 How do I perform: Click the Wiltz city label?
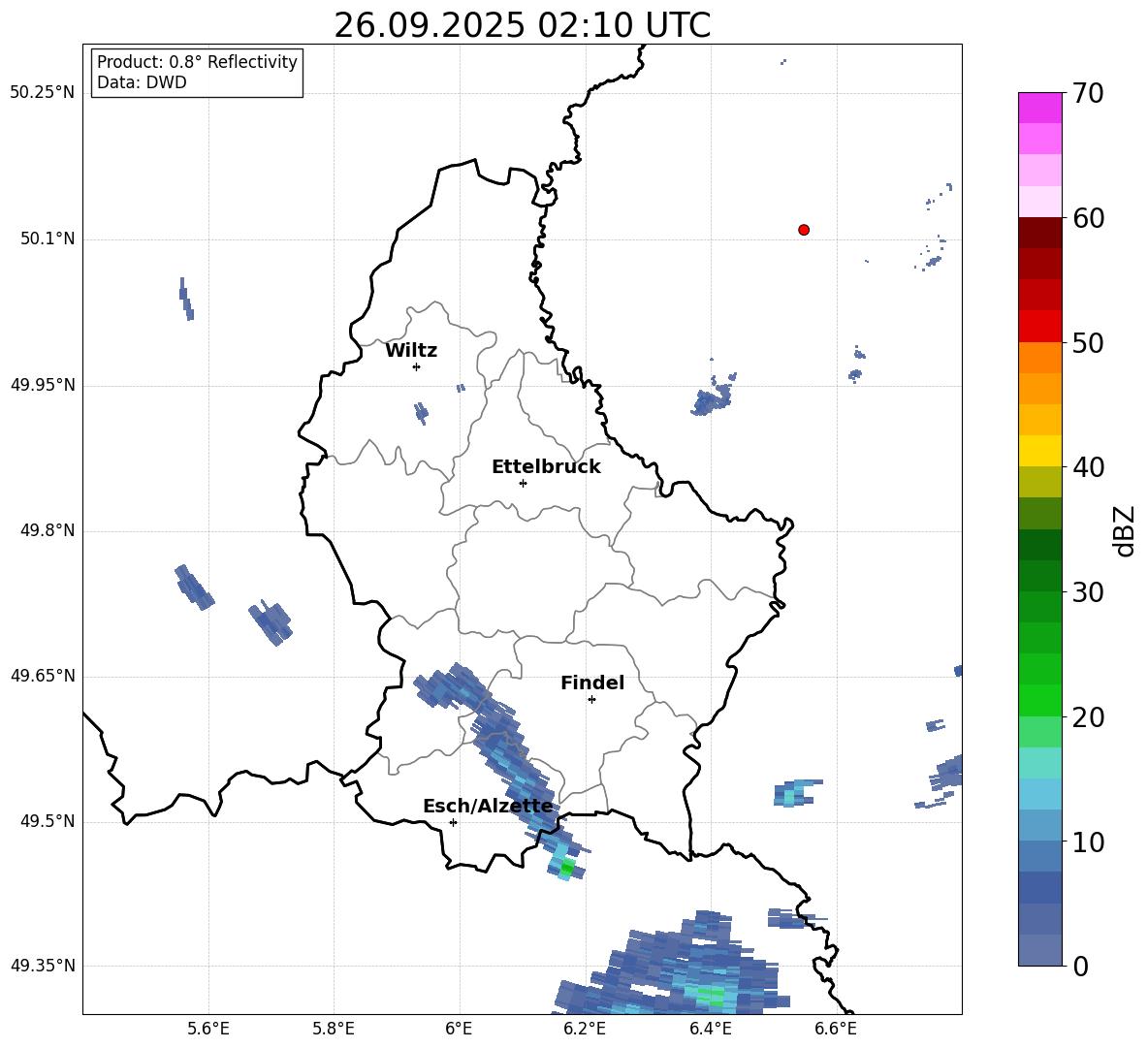click(411, 351)
